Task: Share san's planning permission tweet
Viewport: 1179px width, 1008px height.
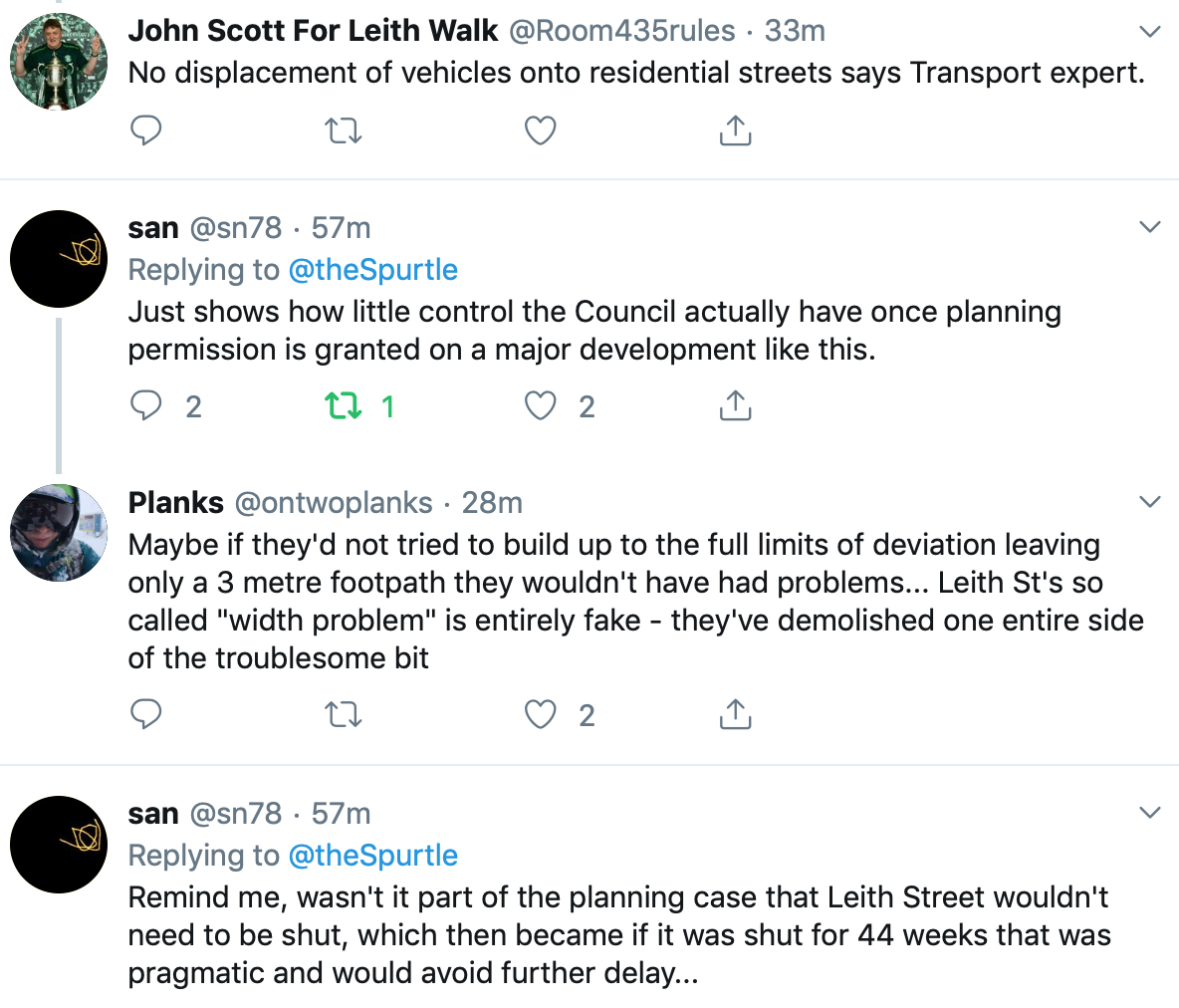Action: pos(735,405)
